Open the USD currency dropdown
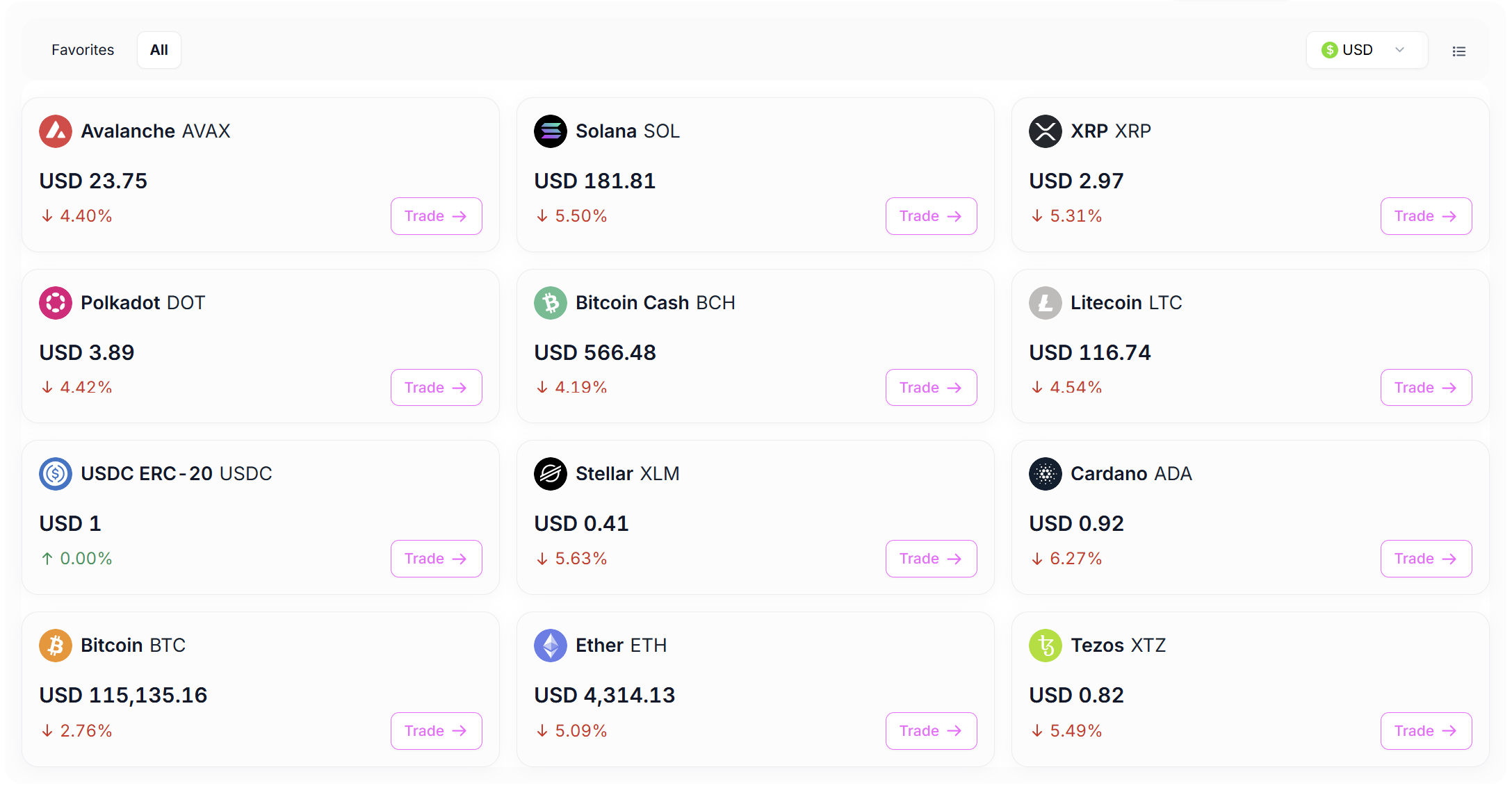1512x788 pixels. 1358,50
